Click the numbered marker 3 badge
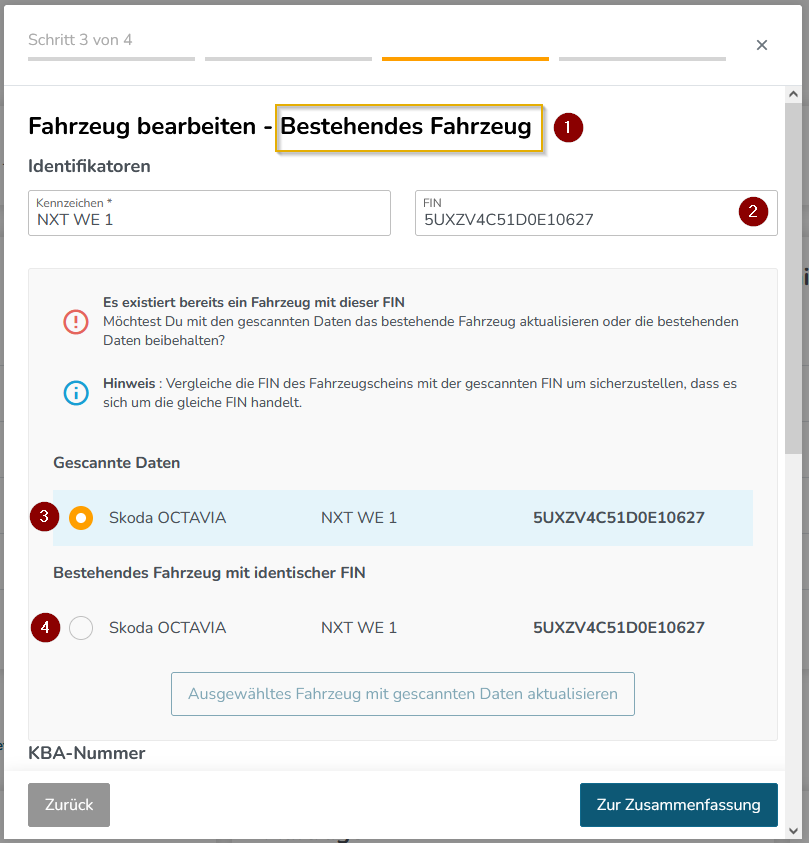This screenshot has height=843, width=809. point(44,517)
